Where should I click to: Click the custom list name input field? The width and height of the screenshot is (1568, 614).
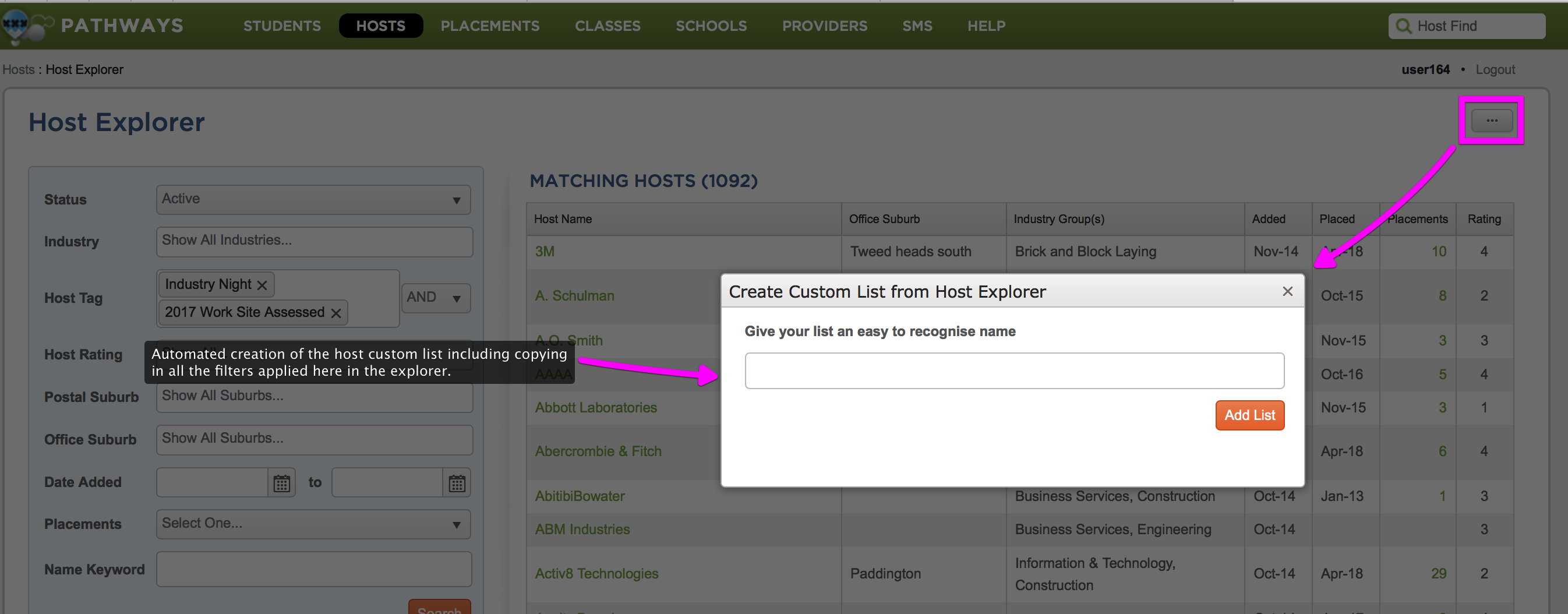coord(1013,370)
